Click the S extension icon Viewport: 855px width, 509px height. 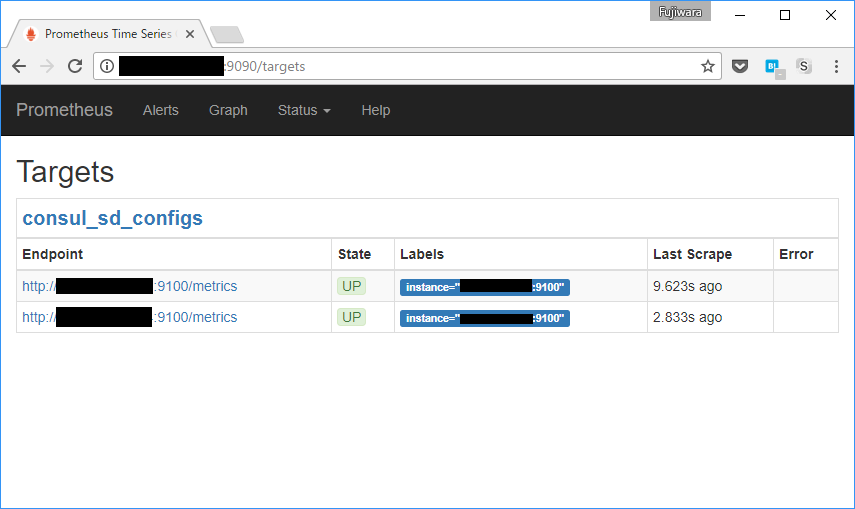[804, 67]
